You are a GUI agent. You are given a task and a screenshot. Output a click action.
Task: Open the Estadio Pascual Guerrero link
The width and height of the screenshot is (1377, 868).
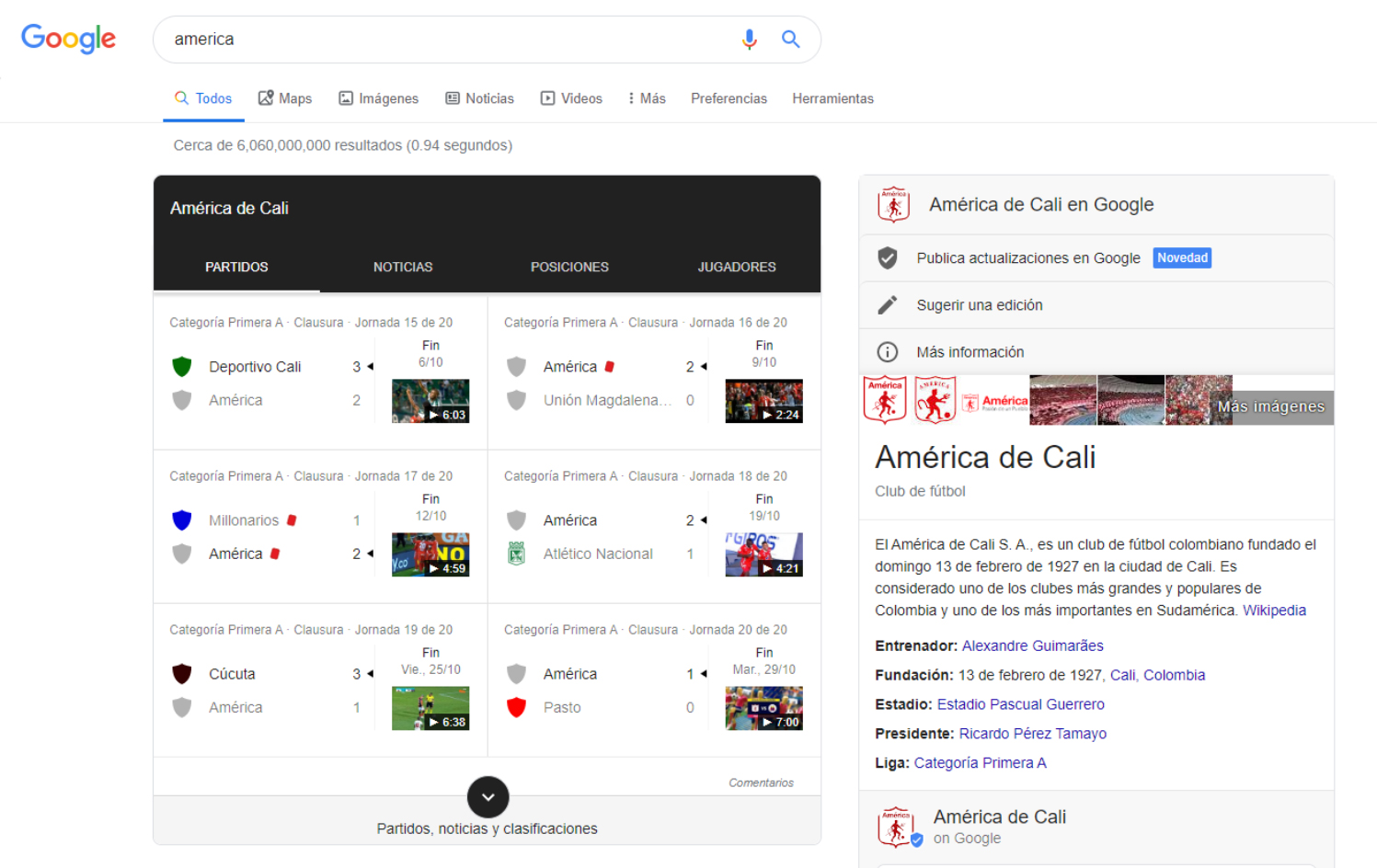[1020, 704]
